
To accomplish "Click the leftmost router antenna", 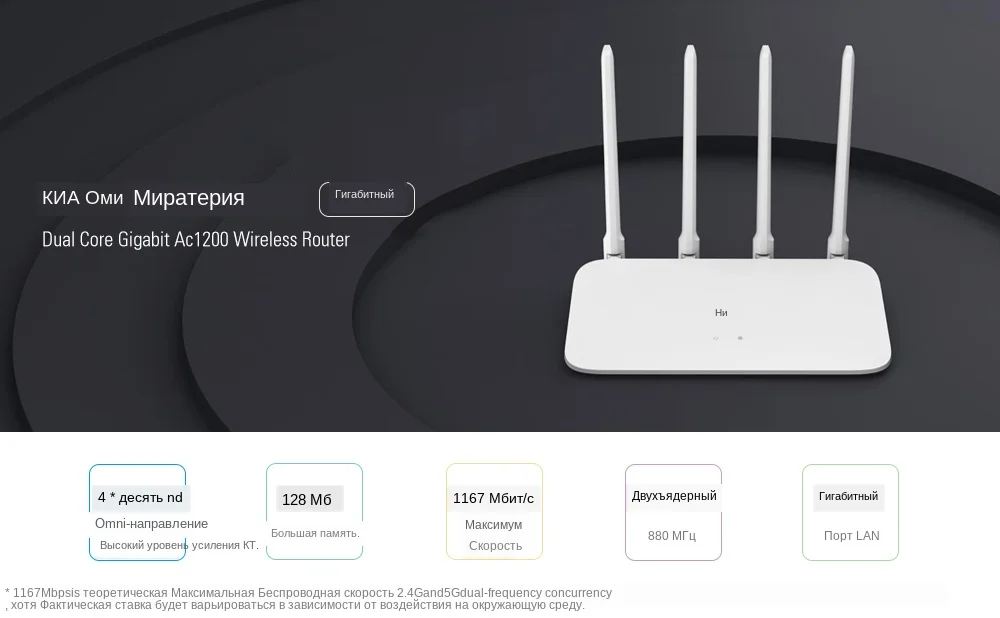I will pyautogui.click(x=611, y=152).
